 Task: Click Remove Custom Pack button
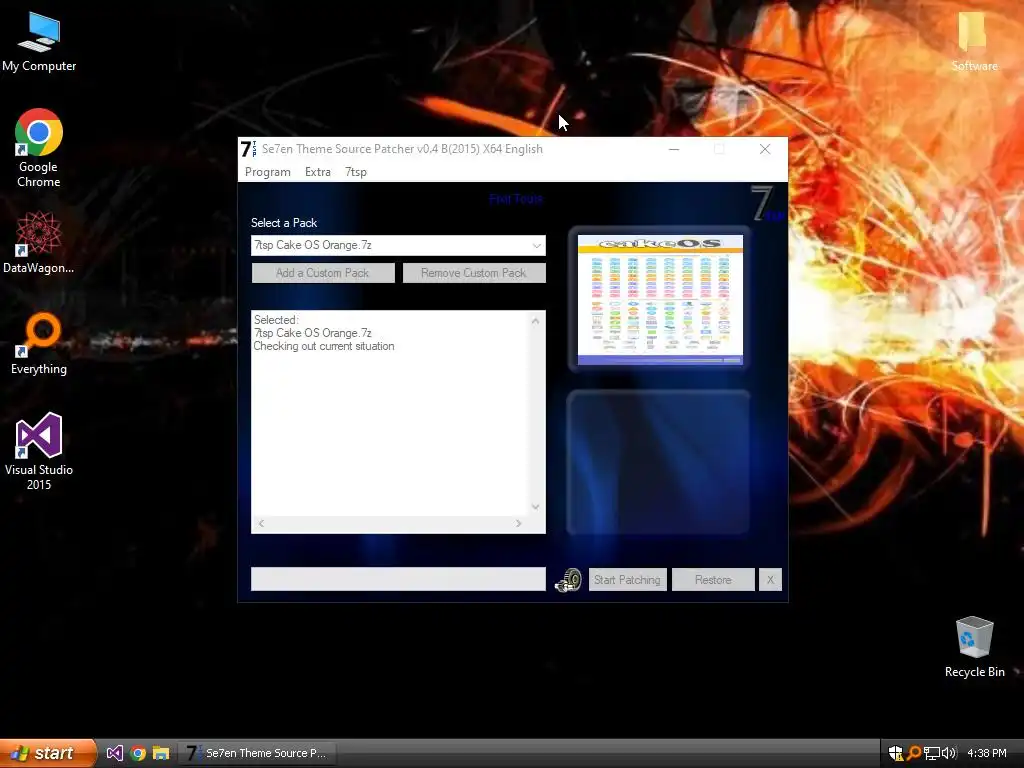click(x=474, y=273)
